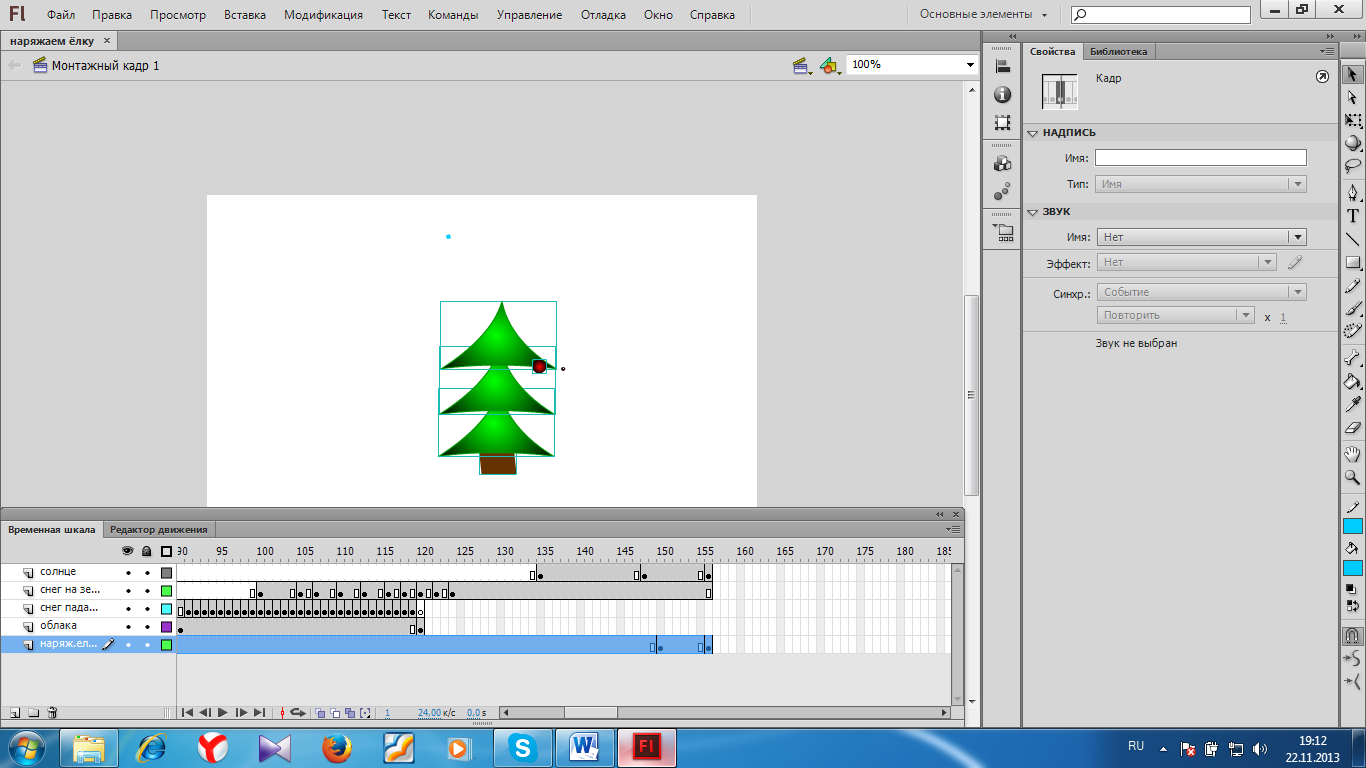The height and width of the screenshot is (768, 1366).
Task: Select the Selection (black arrow) tool
Action: 1352,74
